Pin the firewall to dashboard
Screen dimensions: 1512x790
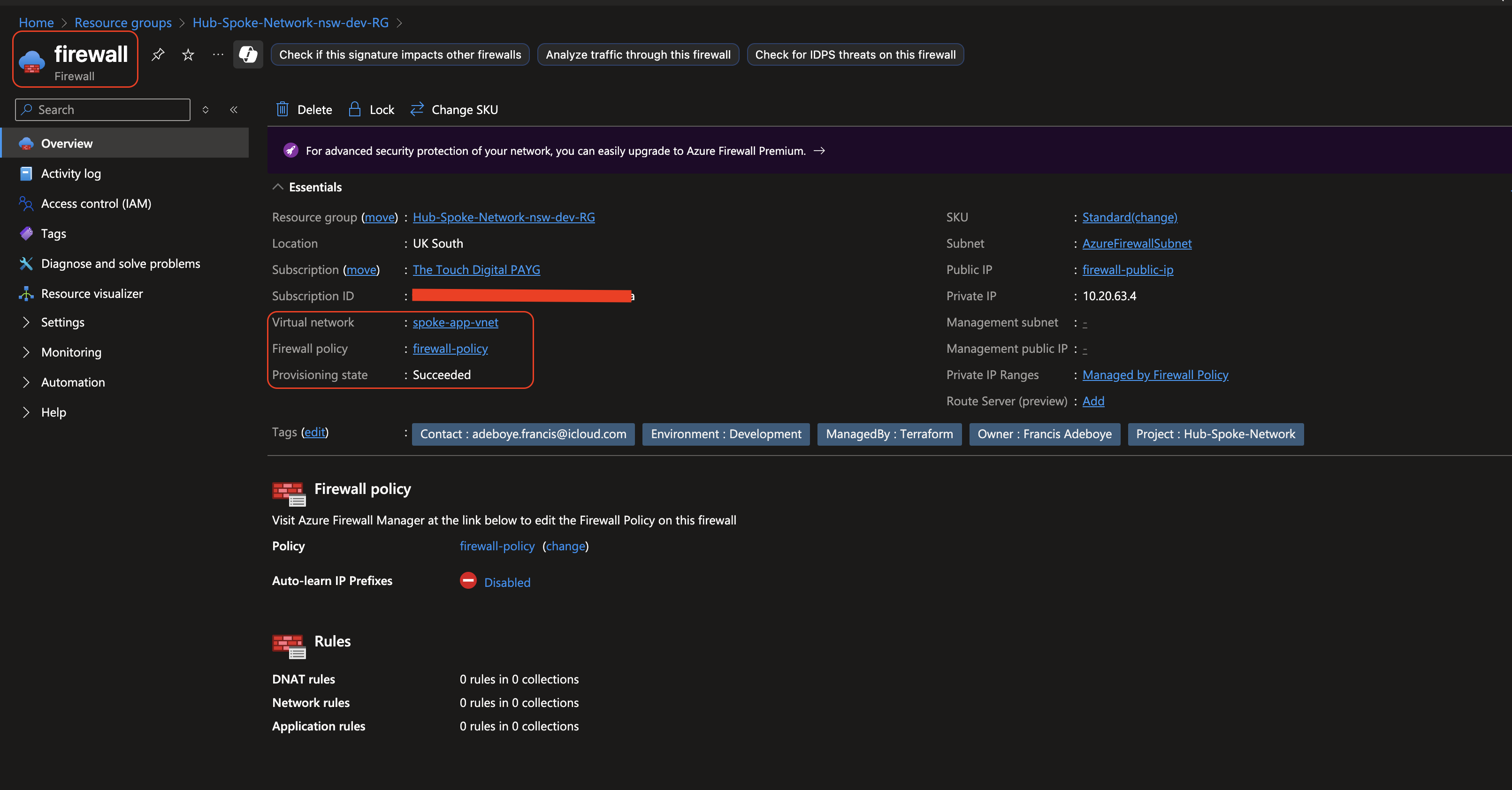click(x=157, y=54)
